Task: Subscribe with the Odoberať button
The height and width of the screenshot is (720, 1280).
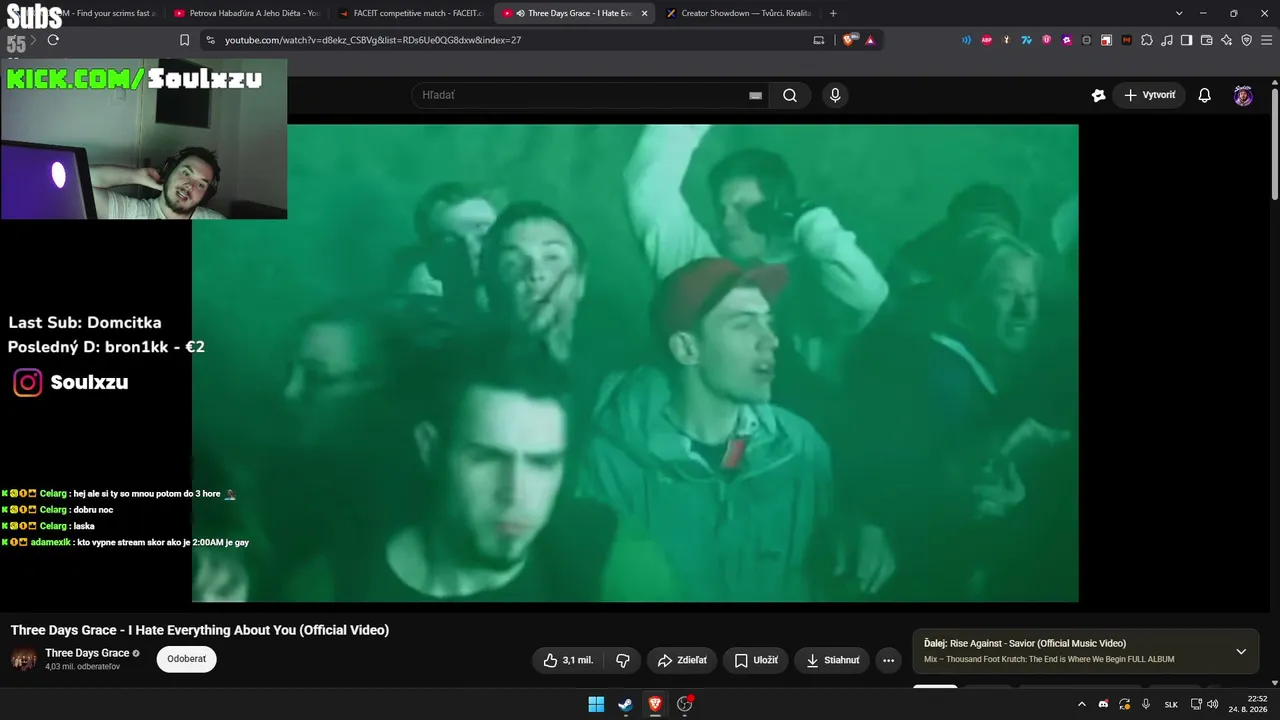Action: [187, 659]
